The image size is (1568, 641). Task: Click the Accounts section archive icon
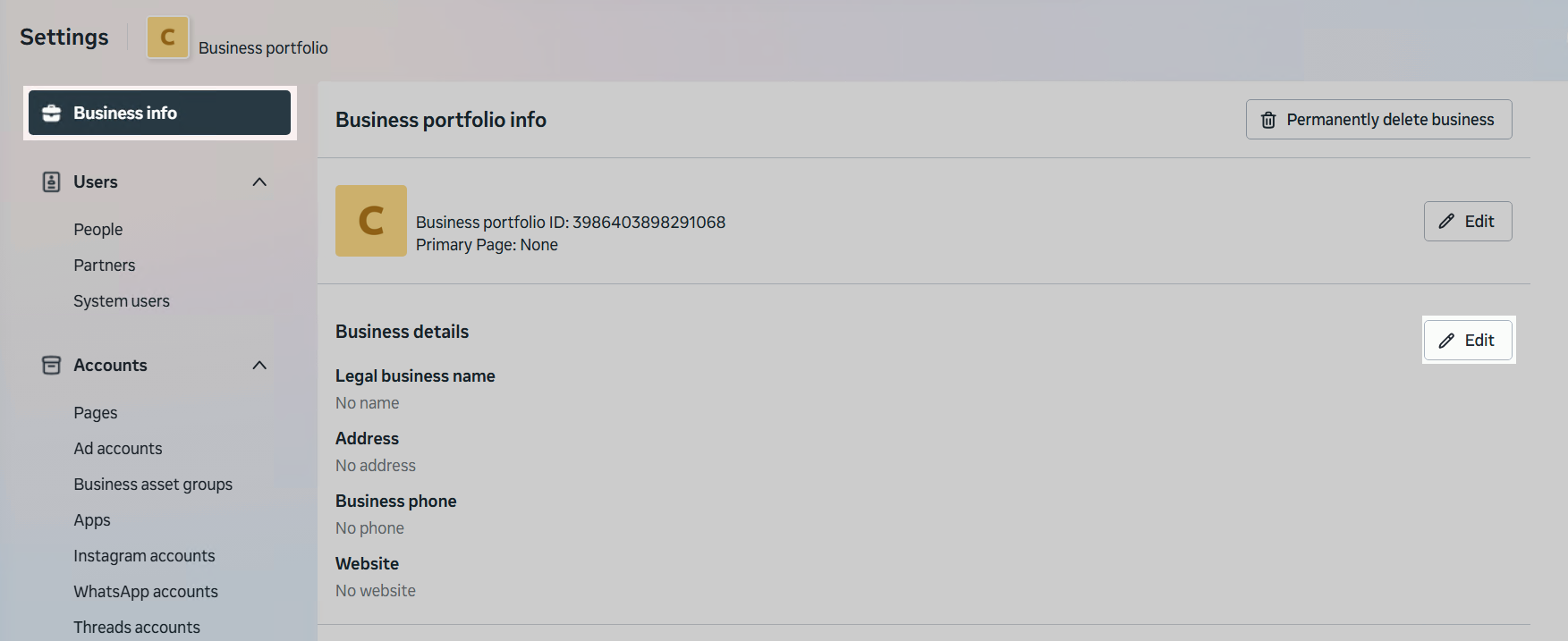[x=52, y=365]
